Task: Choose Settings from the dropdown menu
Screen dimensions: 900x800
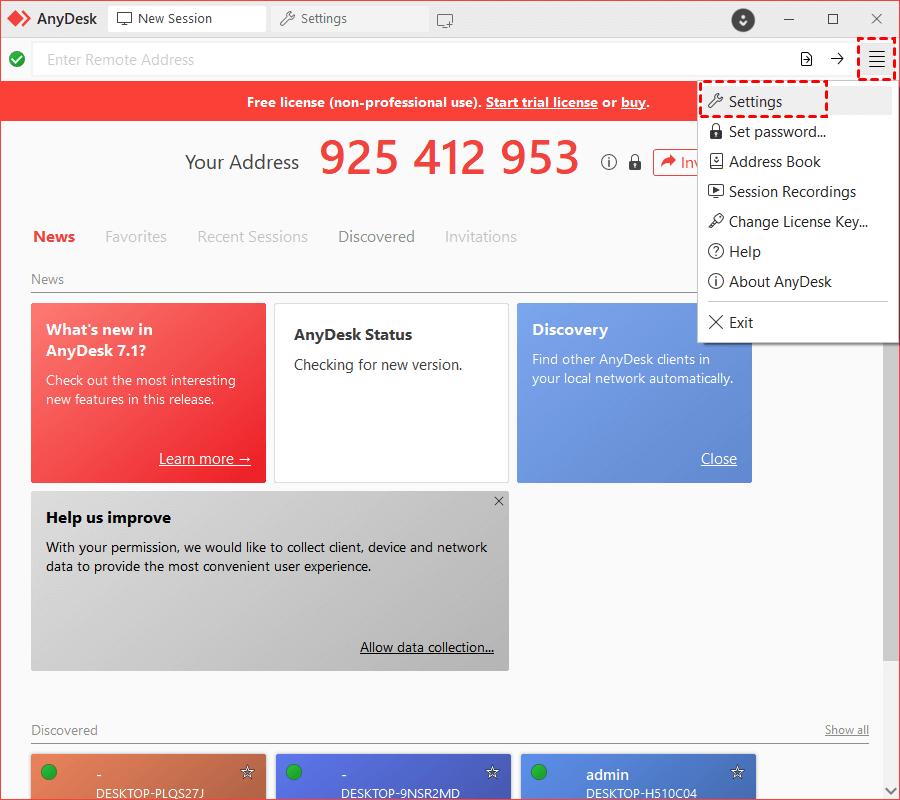Action: click(755, 102)
